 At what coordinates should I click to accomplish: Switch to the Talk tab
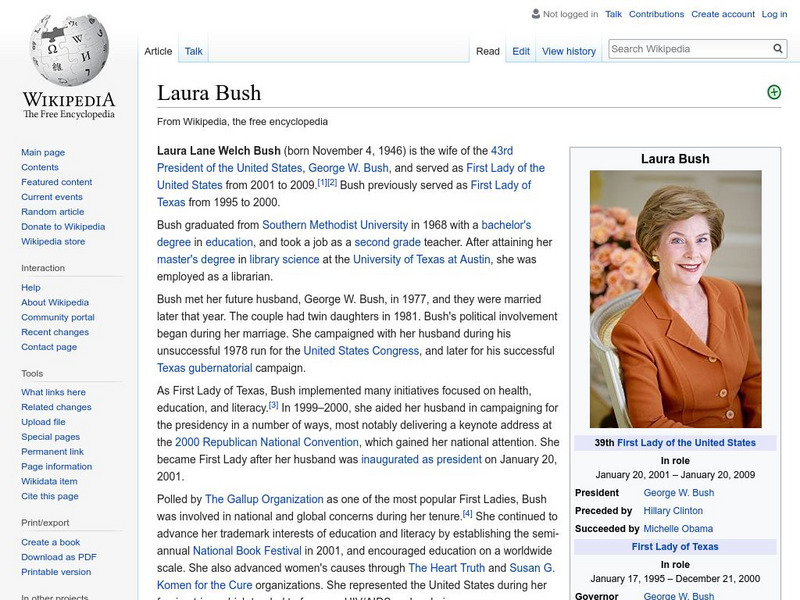pyautogui.click(x=192, y=50)
